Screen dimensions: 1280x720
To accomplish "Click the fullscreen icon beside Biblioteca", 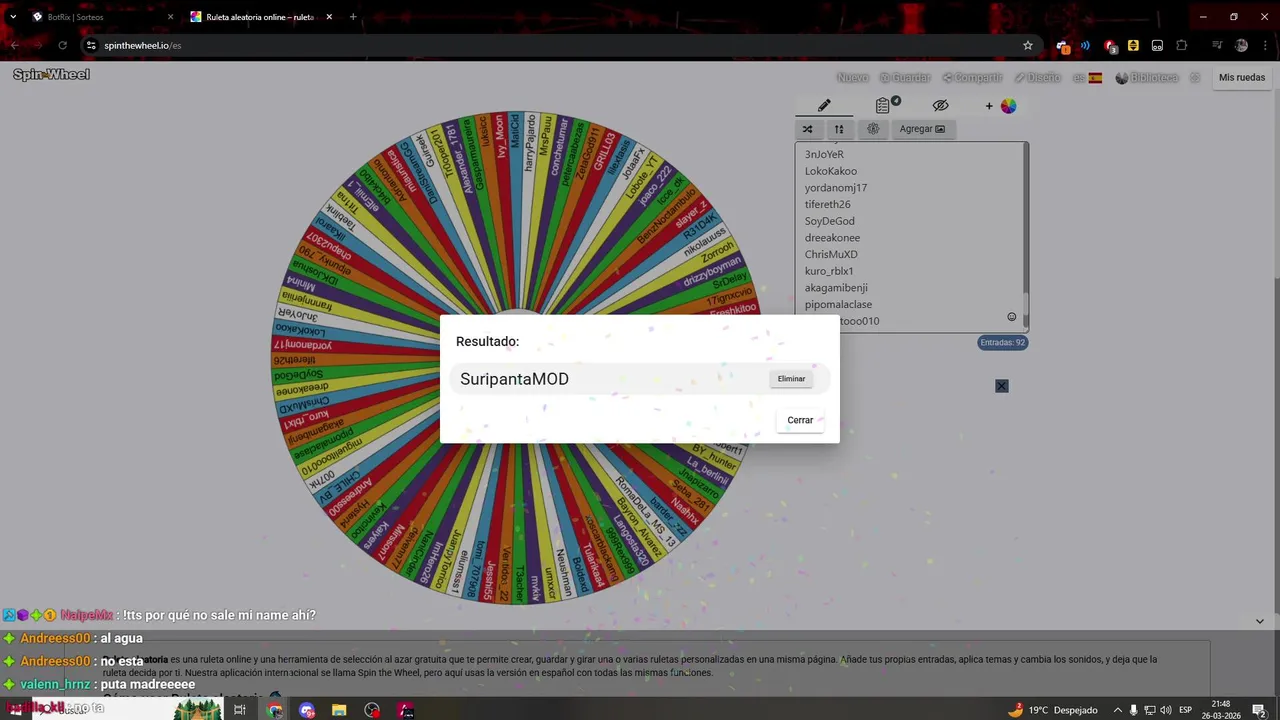I will coord(1194,77).
